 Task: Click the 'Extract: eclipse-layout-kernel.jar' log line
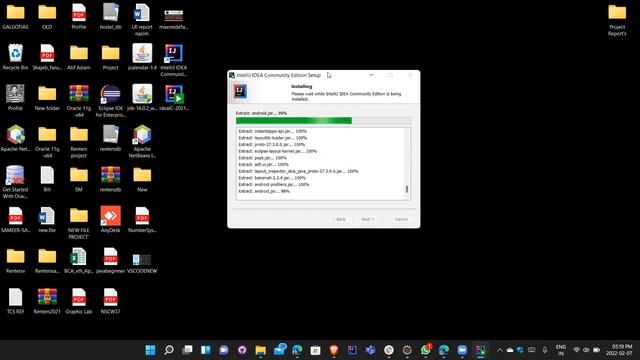[278, 151]
